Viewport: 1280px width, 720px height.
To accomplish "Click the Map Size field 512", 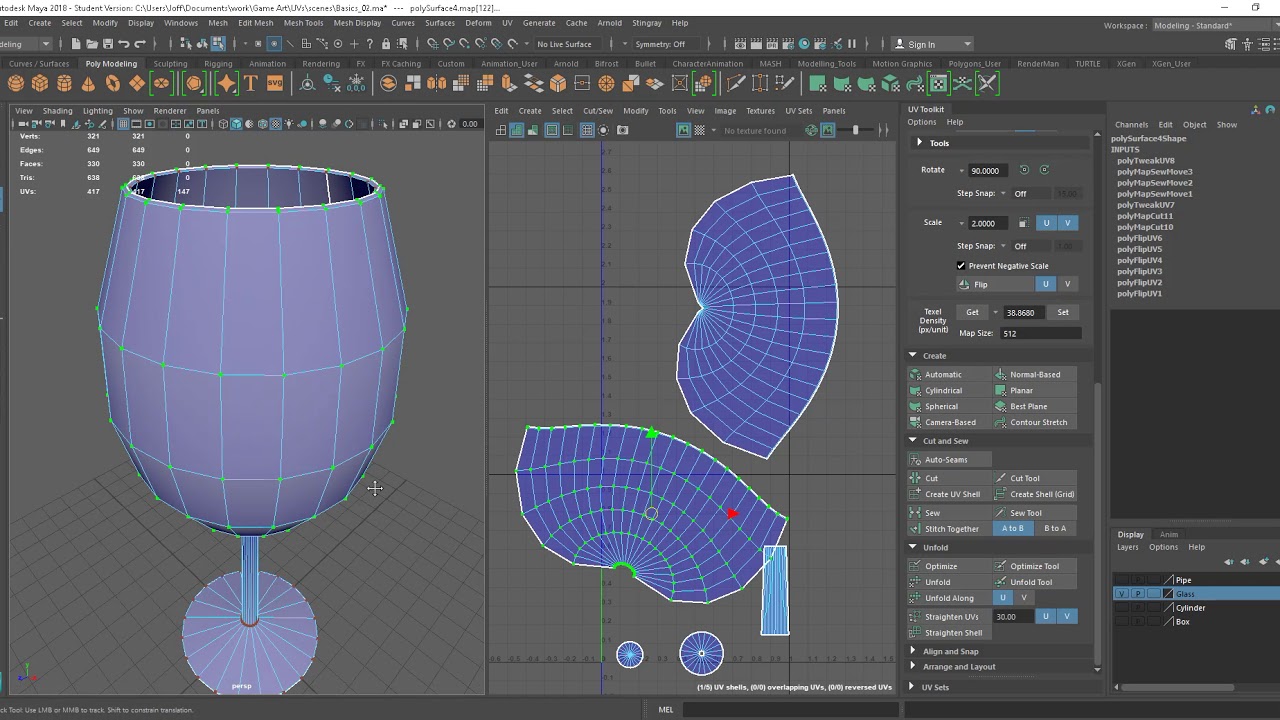I will [x=1040, y=334].
